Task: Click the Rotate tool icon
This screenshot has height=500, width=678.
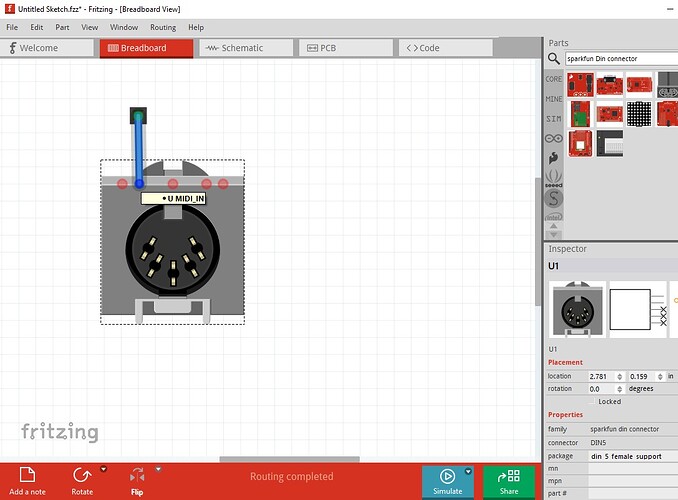Action: click(82, 475)
